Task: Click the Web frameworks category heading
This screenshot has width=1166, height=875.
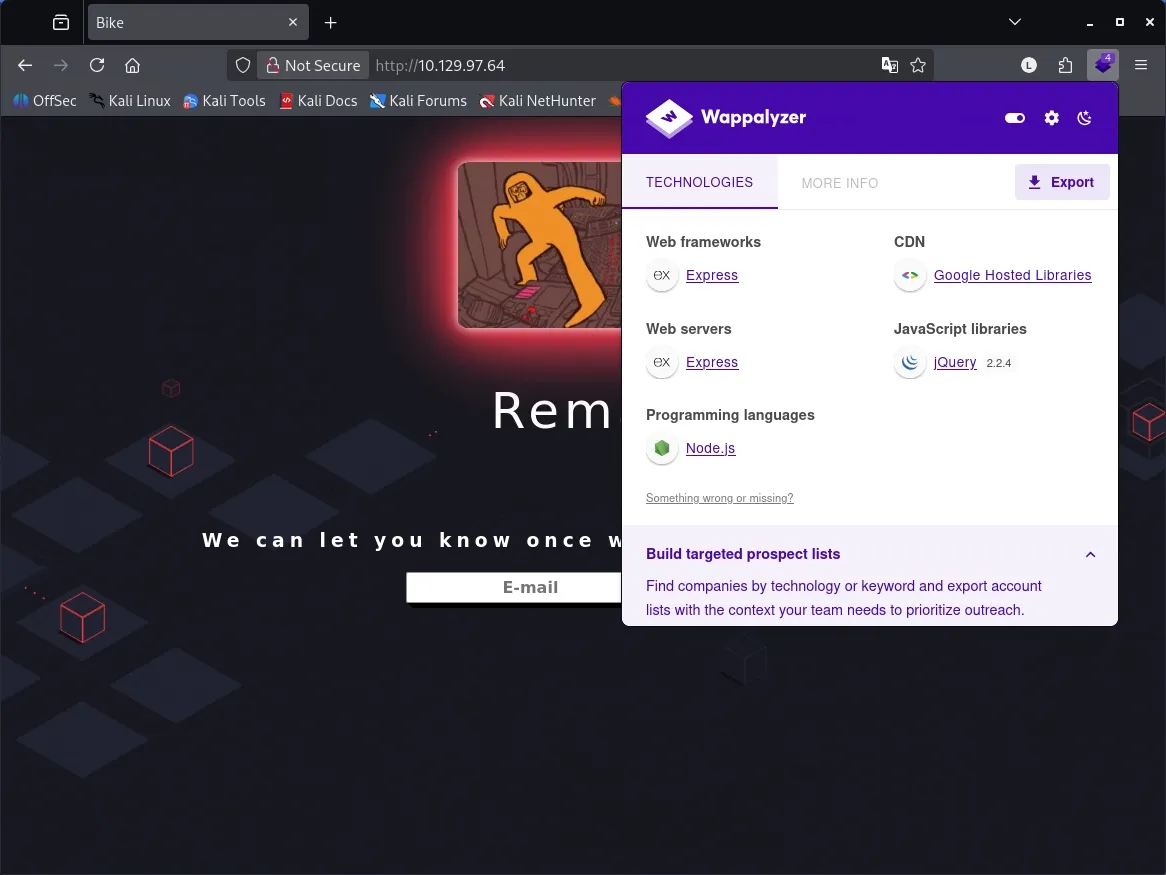Action: pos(703,242)
